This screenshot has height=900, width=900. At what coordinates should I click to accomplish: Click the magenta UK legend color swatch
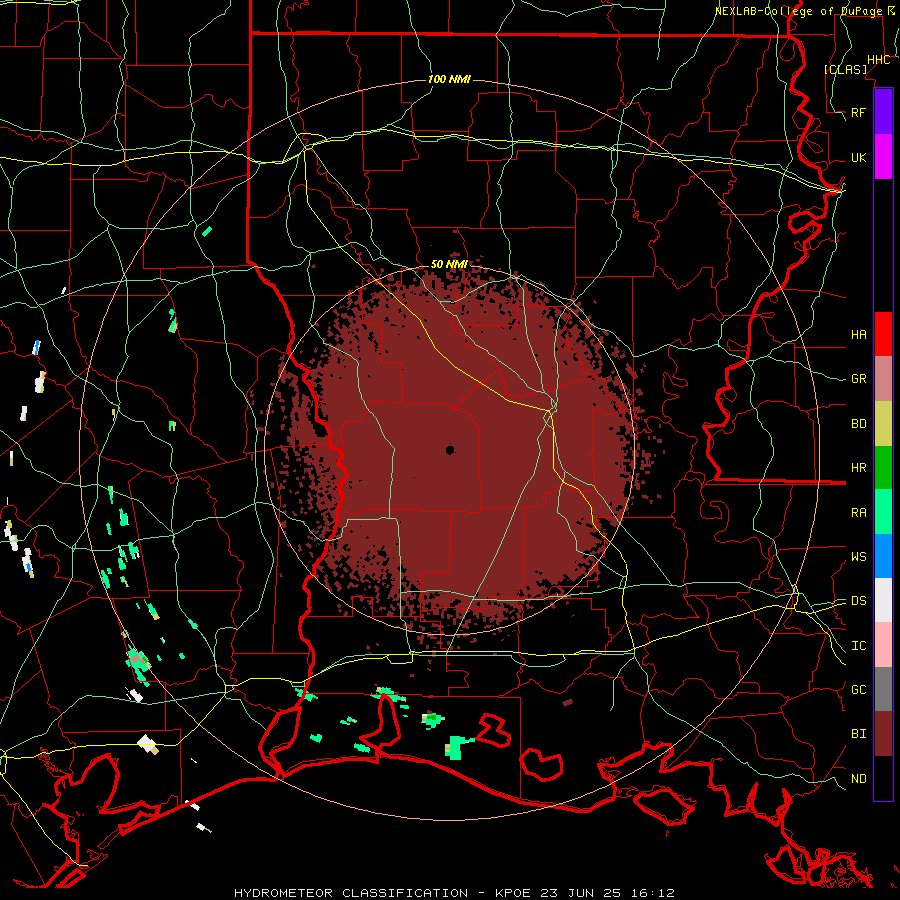tap(883, 157)
